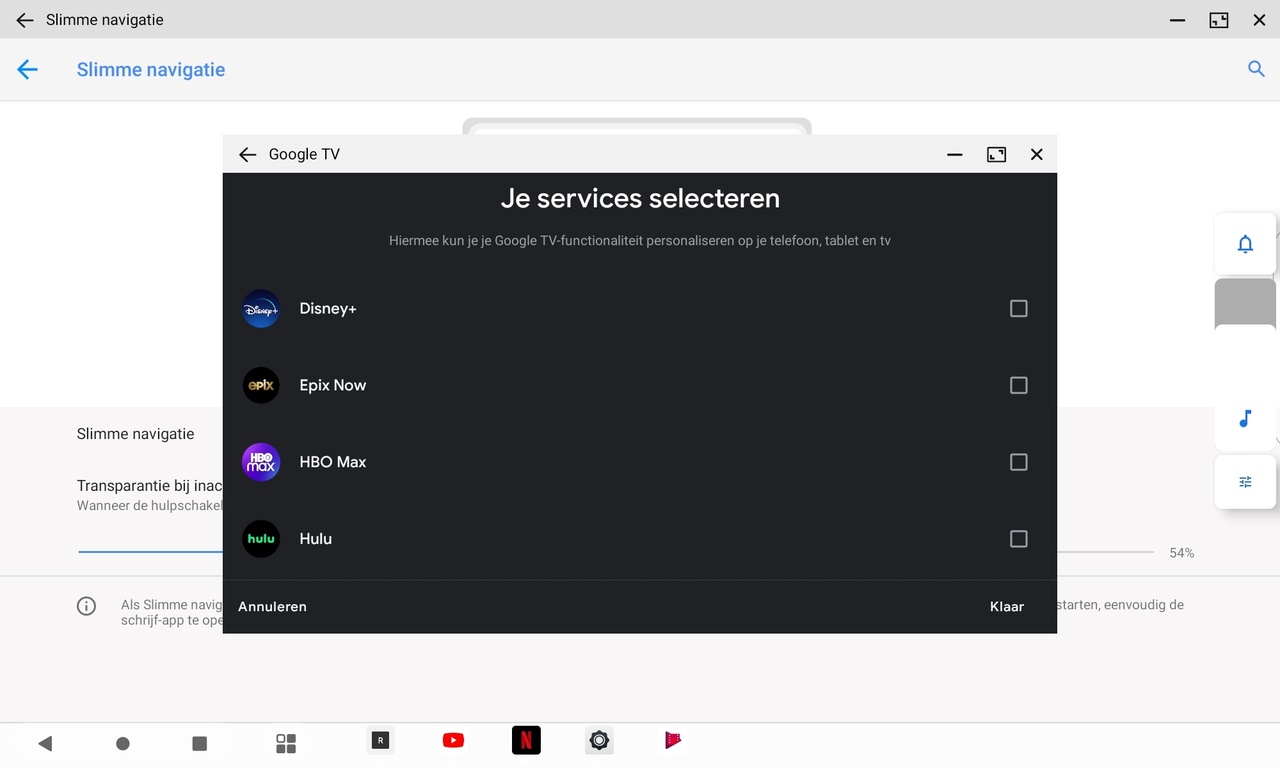
Task: Open notifications bell on side panel
Action: (x=1245, y=244)
